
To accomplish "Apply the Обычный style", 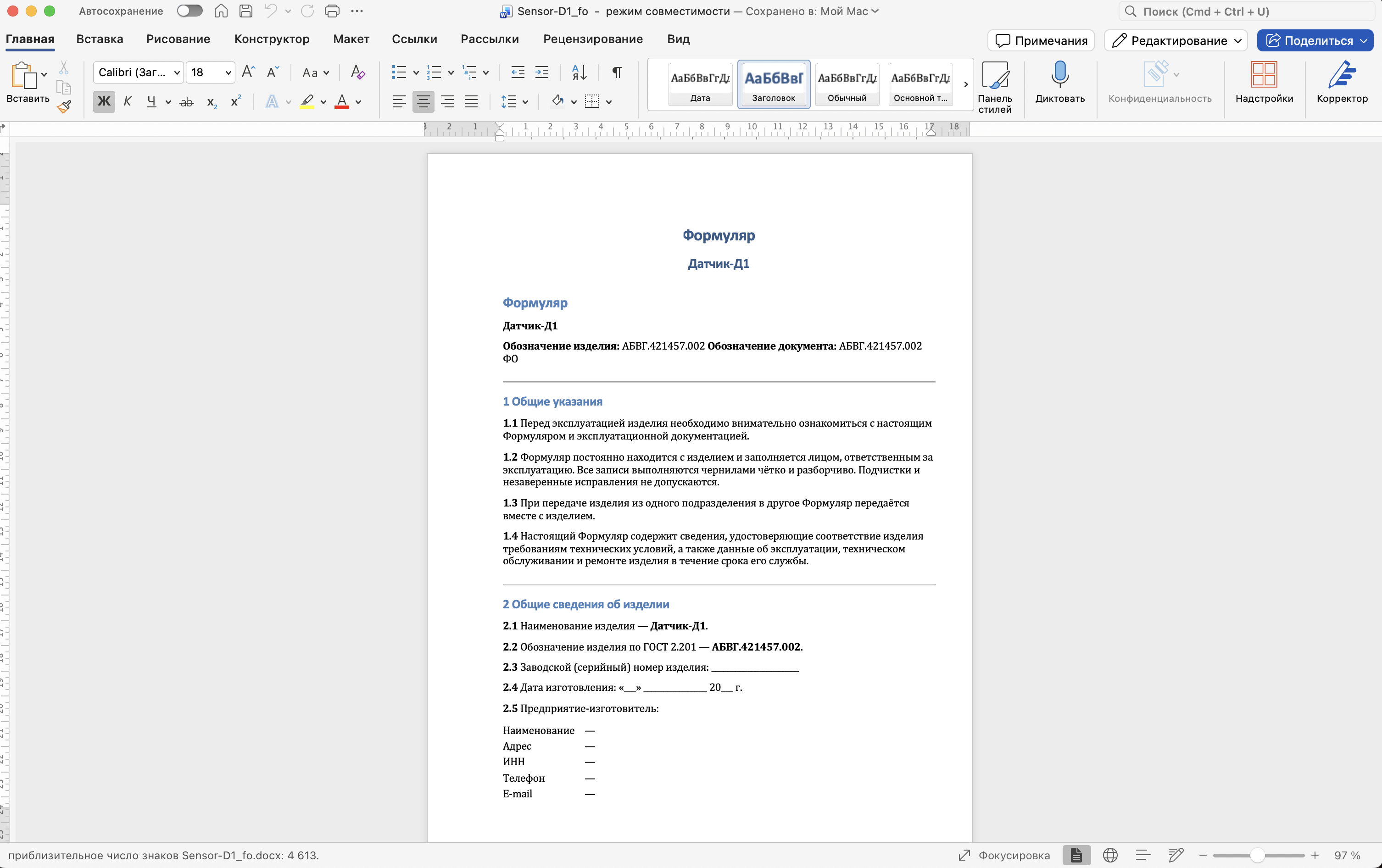I will tap(847, 84).
